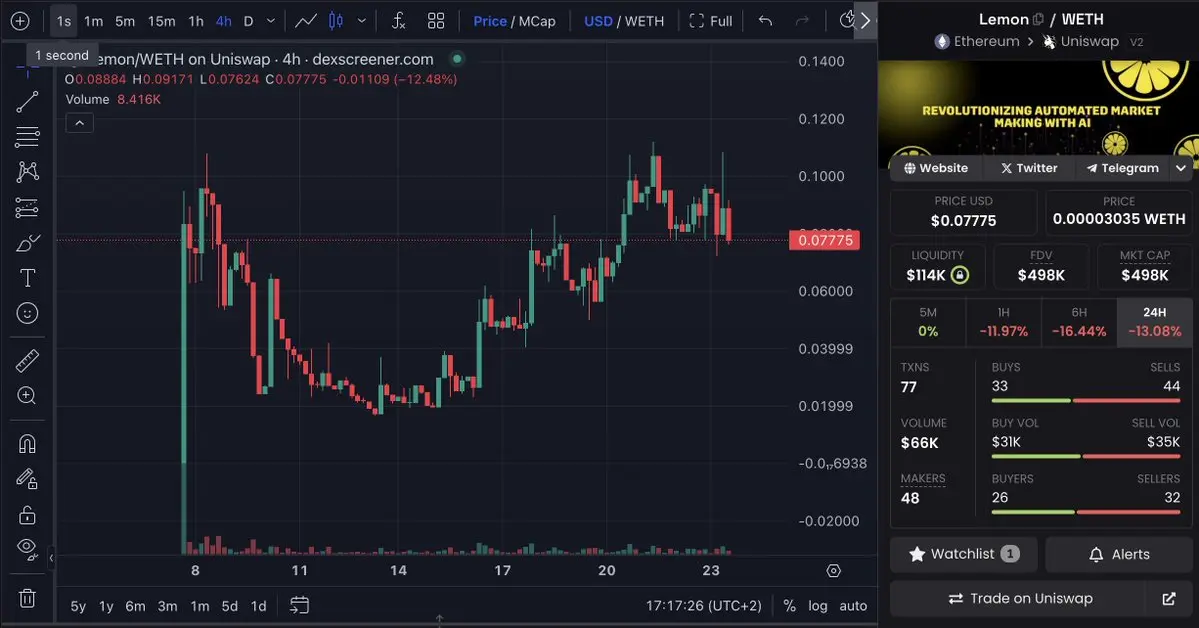Toggle stay in drawing mode pencil-lock icon

pos(27,479)
